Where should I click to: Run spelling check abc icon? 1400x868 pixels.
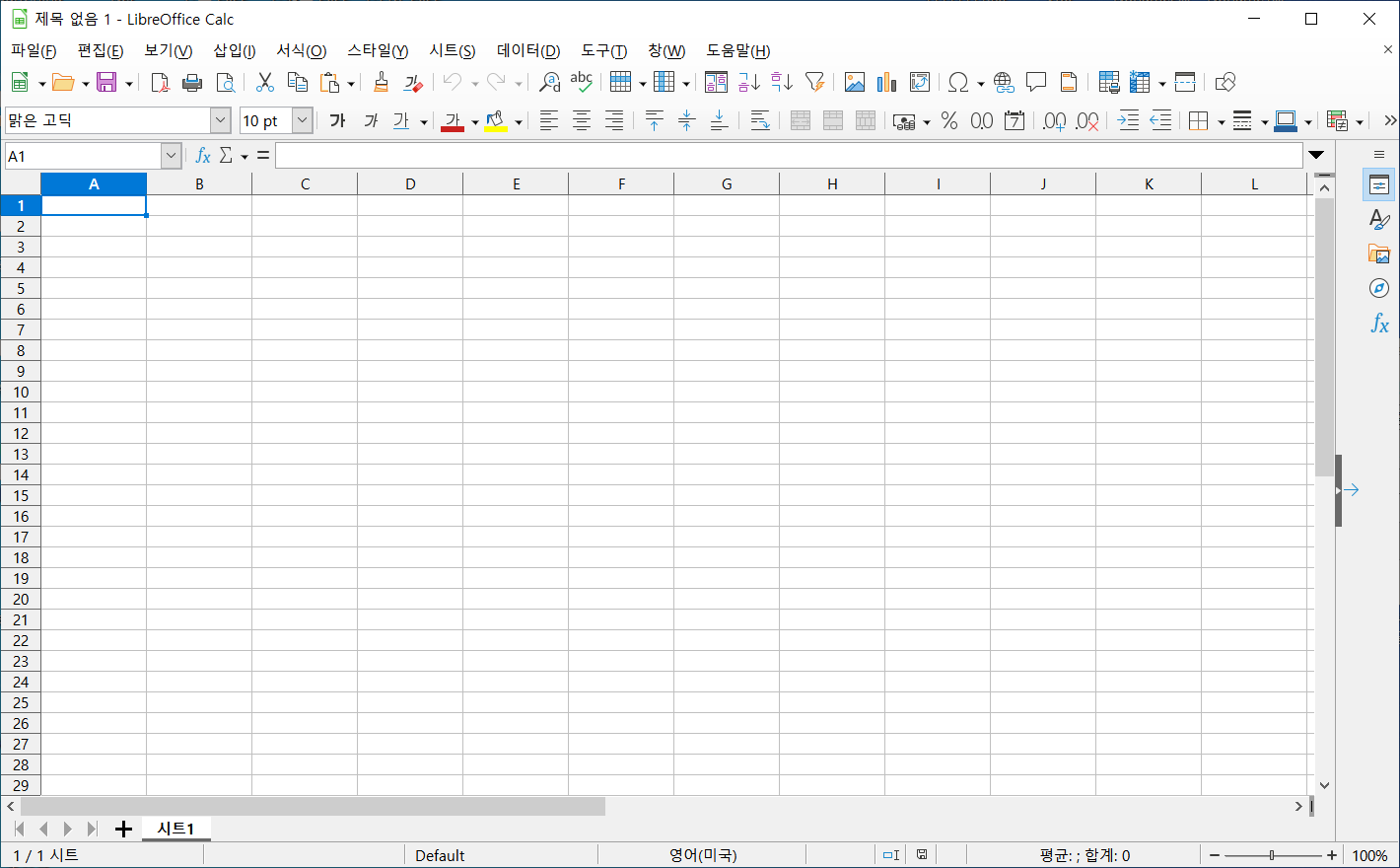tap(582, 83)
